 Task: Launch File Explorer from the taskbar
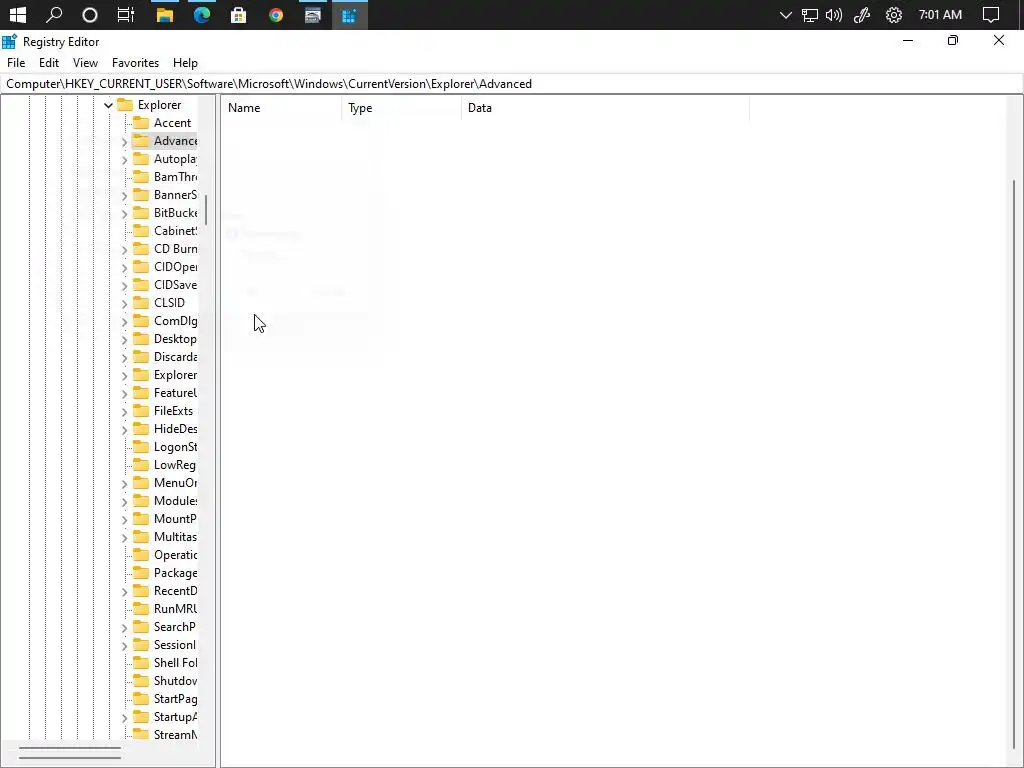[165, 14]
